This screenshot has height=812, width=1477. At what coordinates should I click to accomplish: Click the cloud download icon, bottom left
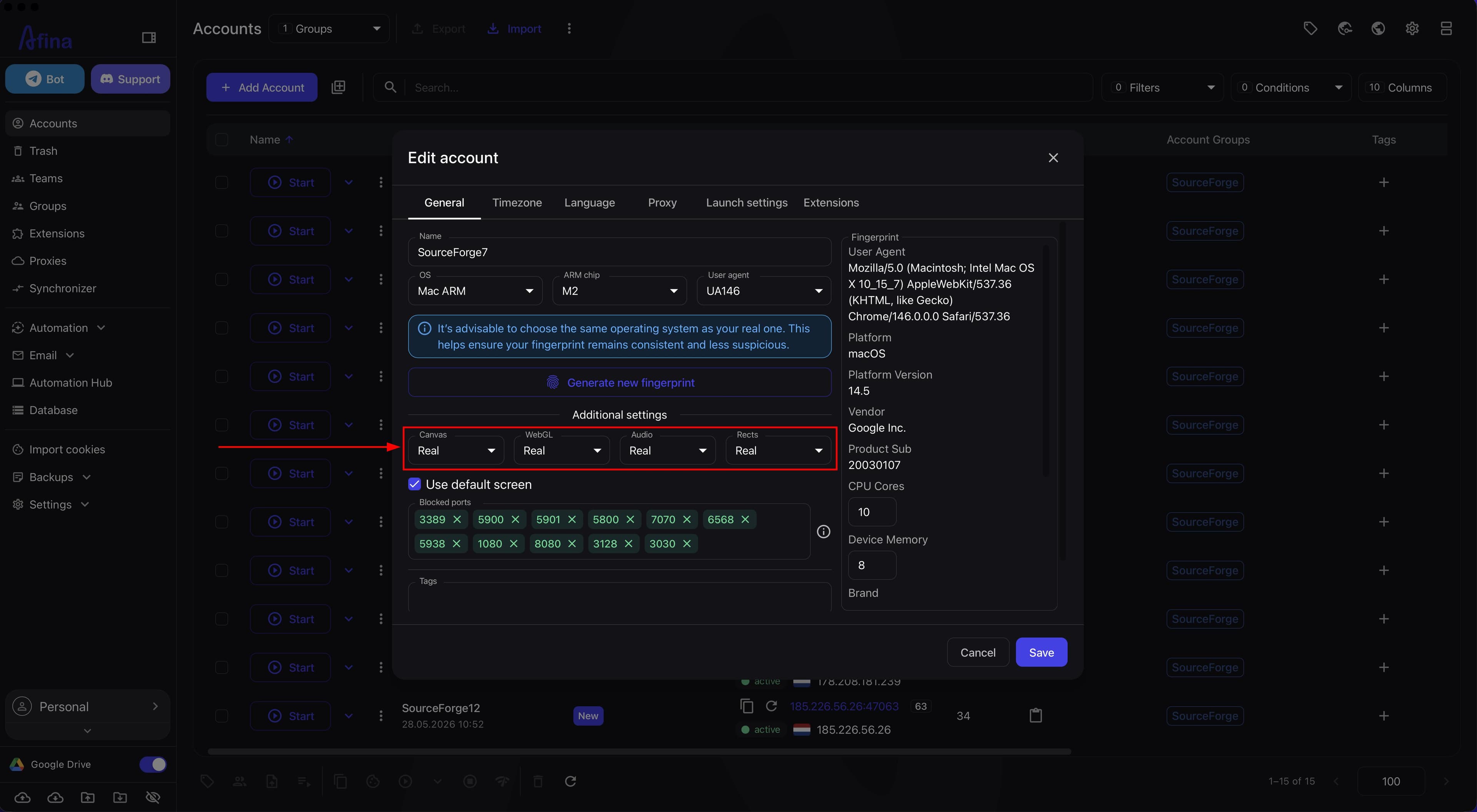pyautogui.click(x=55, y=797)
